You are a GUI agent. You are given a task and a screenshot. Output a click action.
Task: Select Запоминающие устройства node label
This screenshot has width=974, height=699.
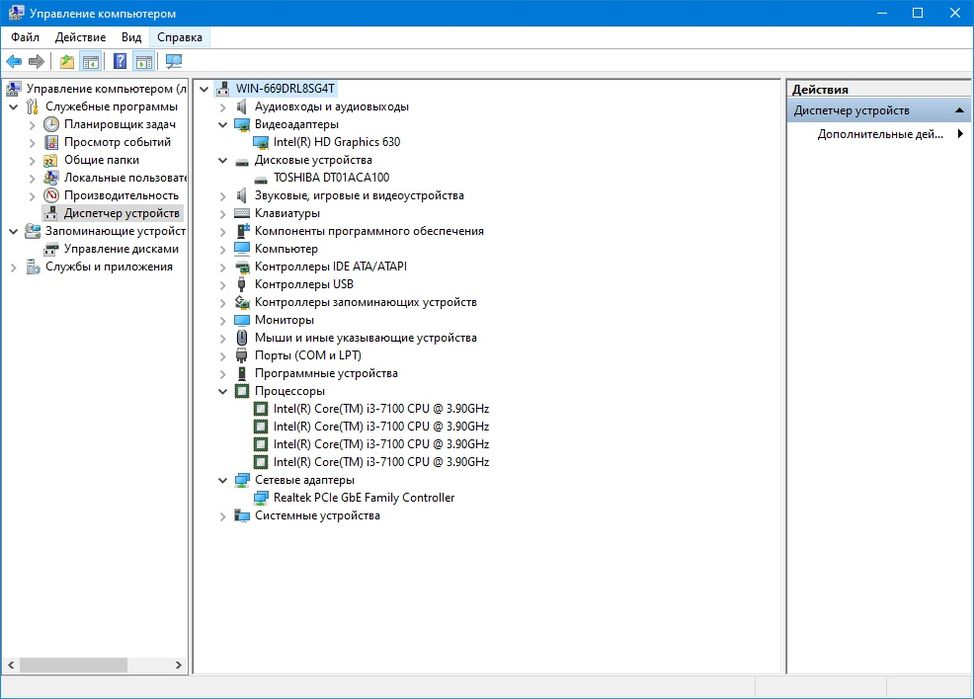click(116, 231)
